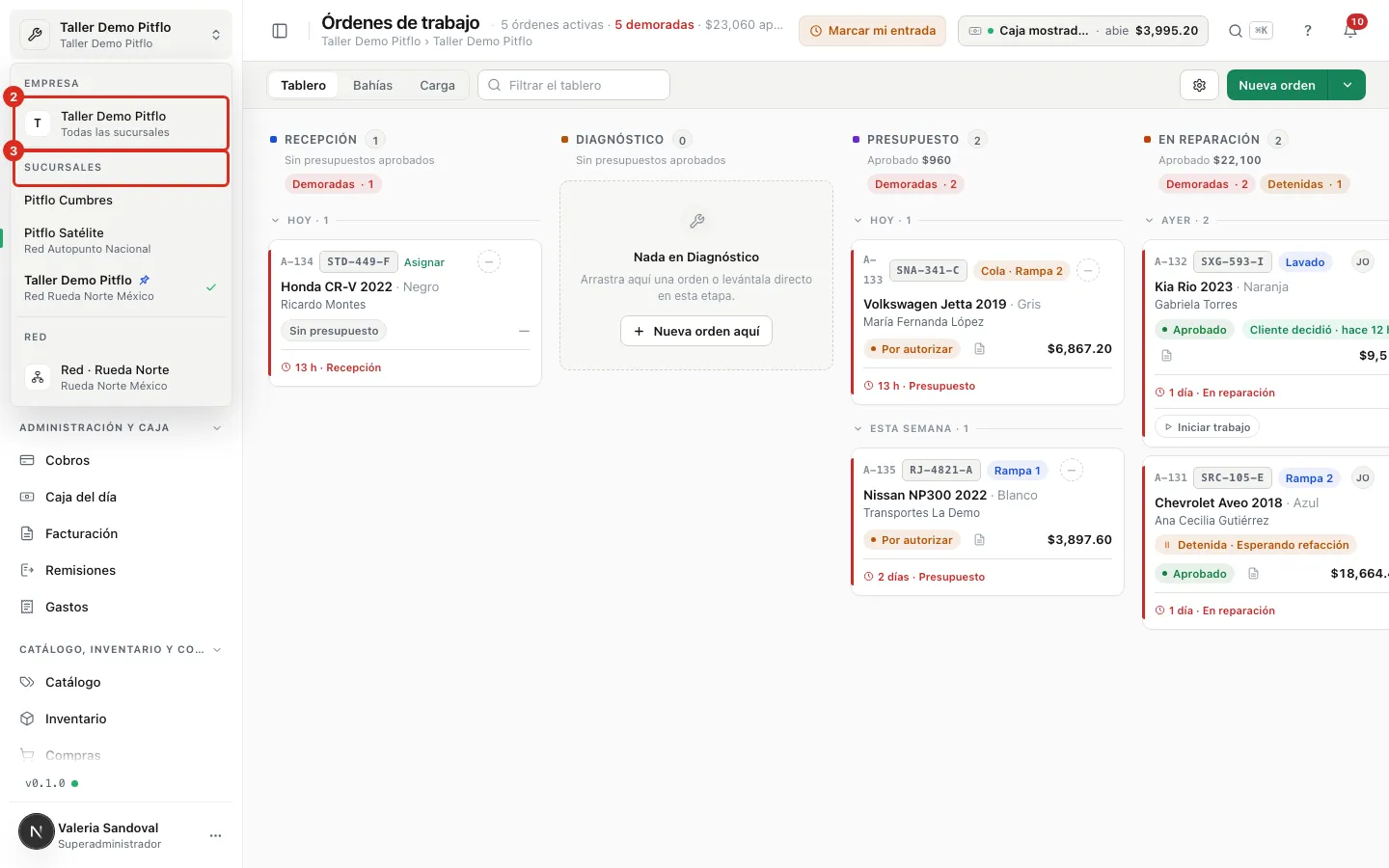The width and height of the screenshot is (1389, 868).
Task: Click the document icon on Nissan NP300 card
Action: click(x=979, y=540)
